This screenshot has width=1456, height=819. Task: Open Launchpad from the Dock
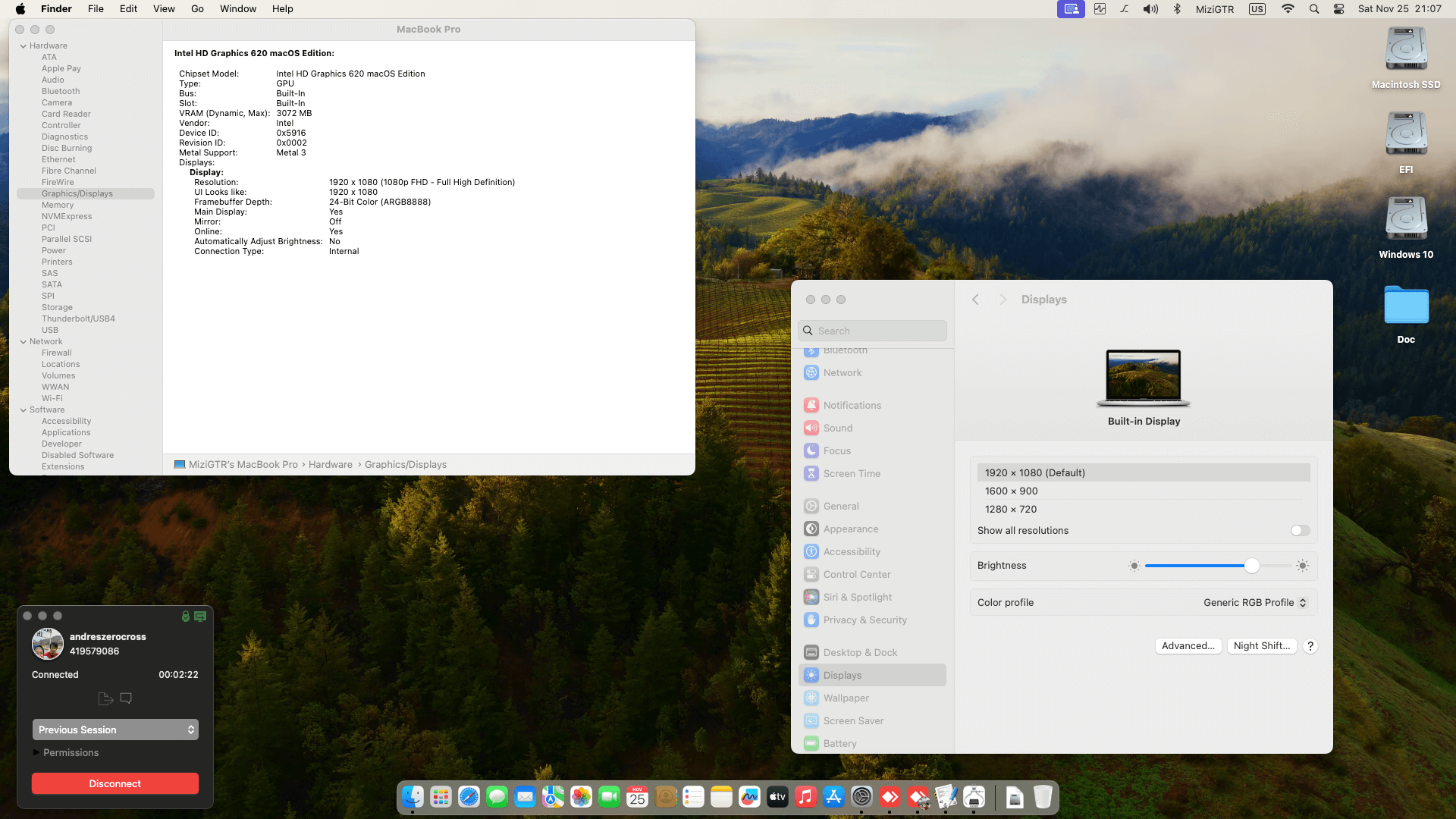(441, 797)
